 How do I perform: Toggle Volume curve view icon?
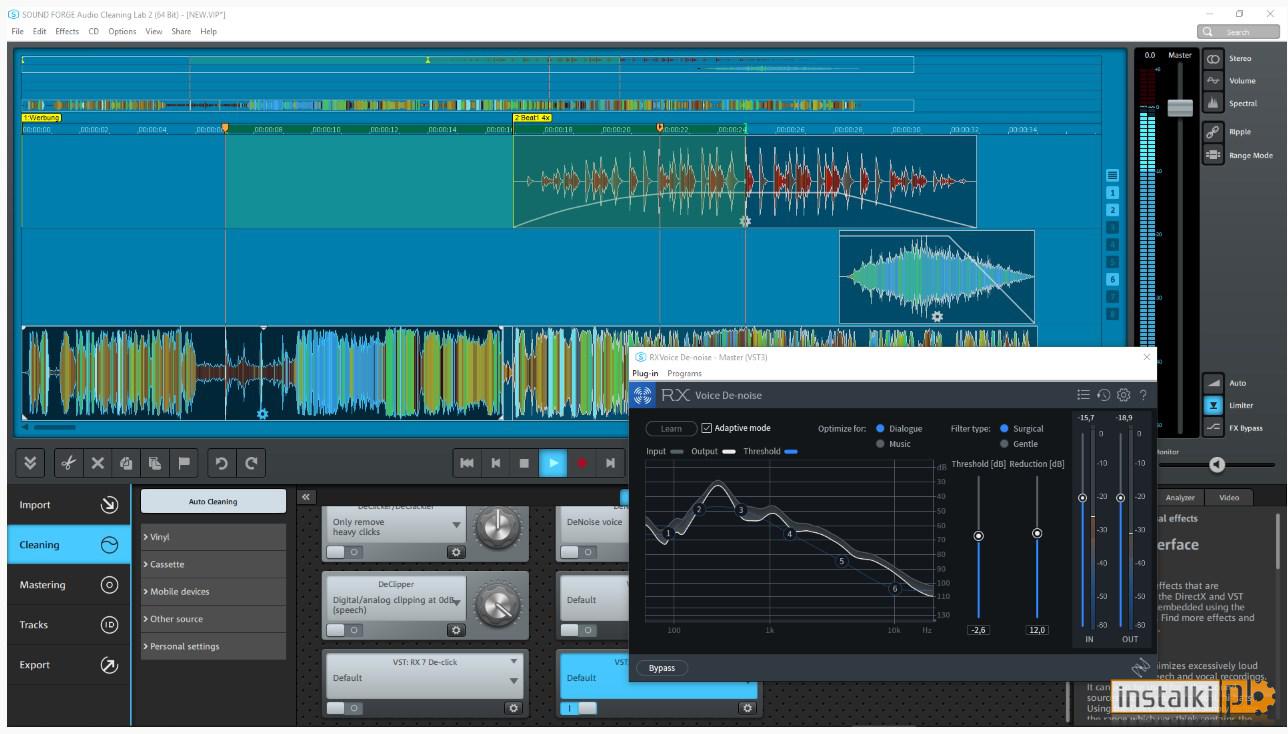[x=1213, y=81]
